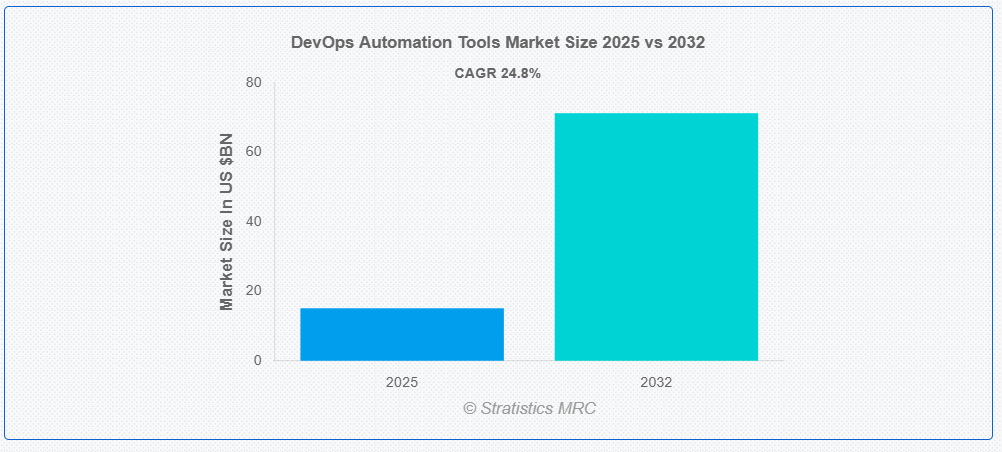
Task: Click the 0 tick label on y-axis
Action: tap(258, 361)
